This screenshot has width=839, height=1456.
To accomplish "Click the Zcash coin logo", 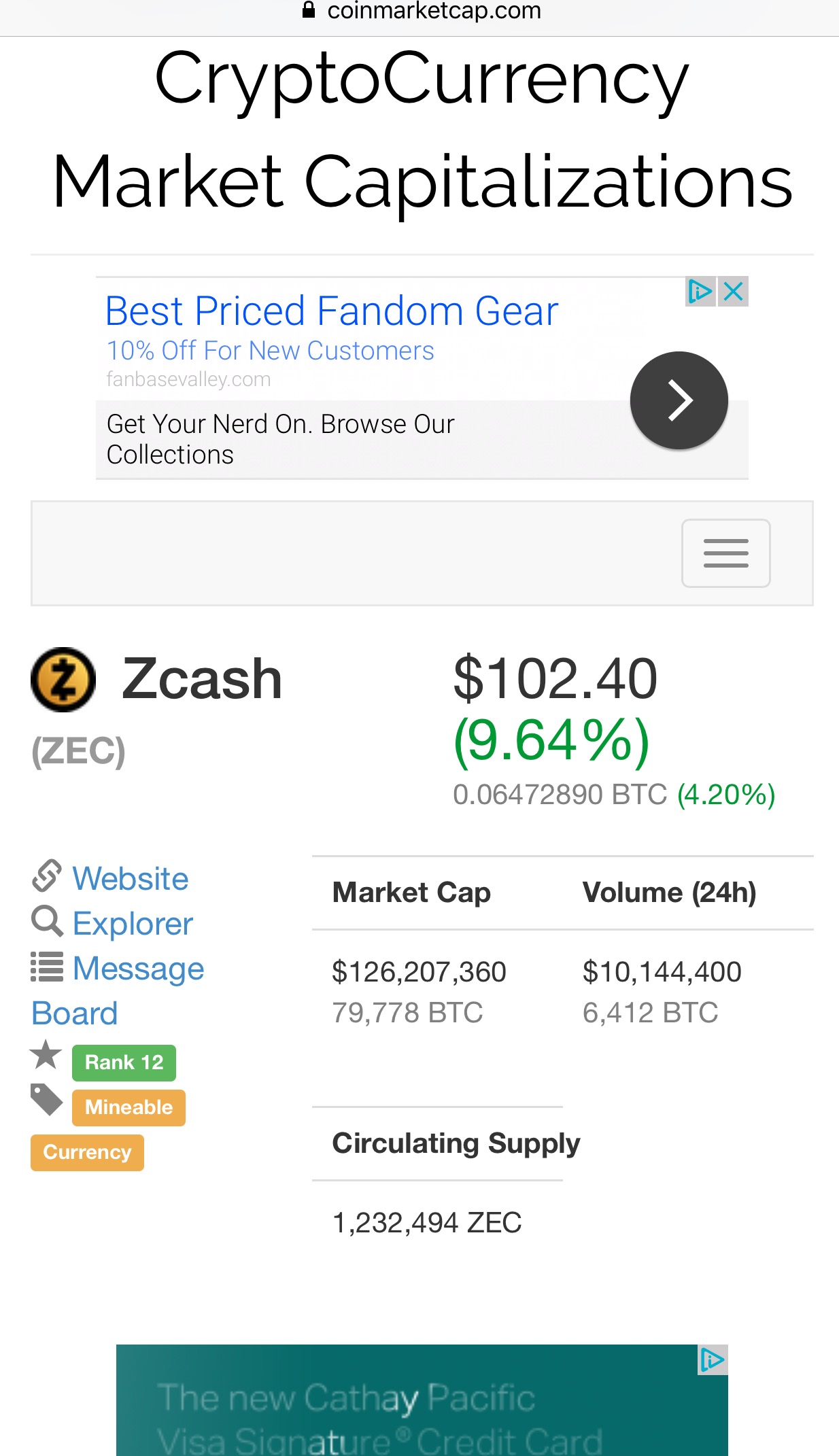I will click(x=63, y=679).
